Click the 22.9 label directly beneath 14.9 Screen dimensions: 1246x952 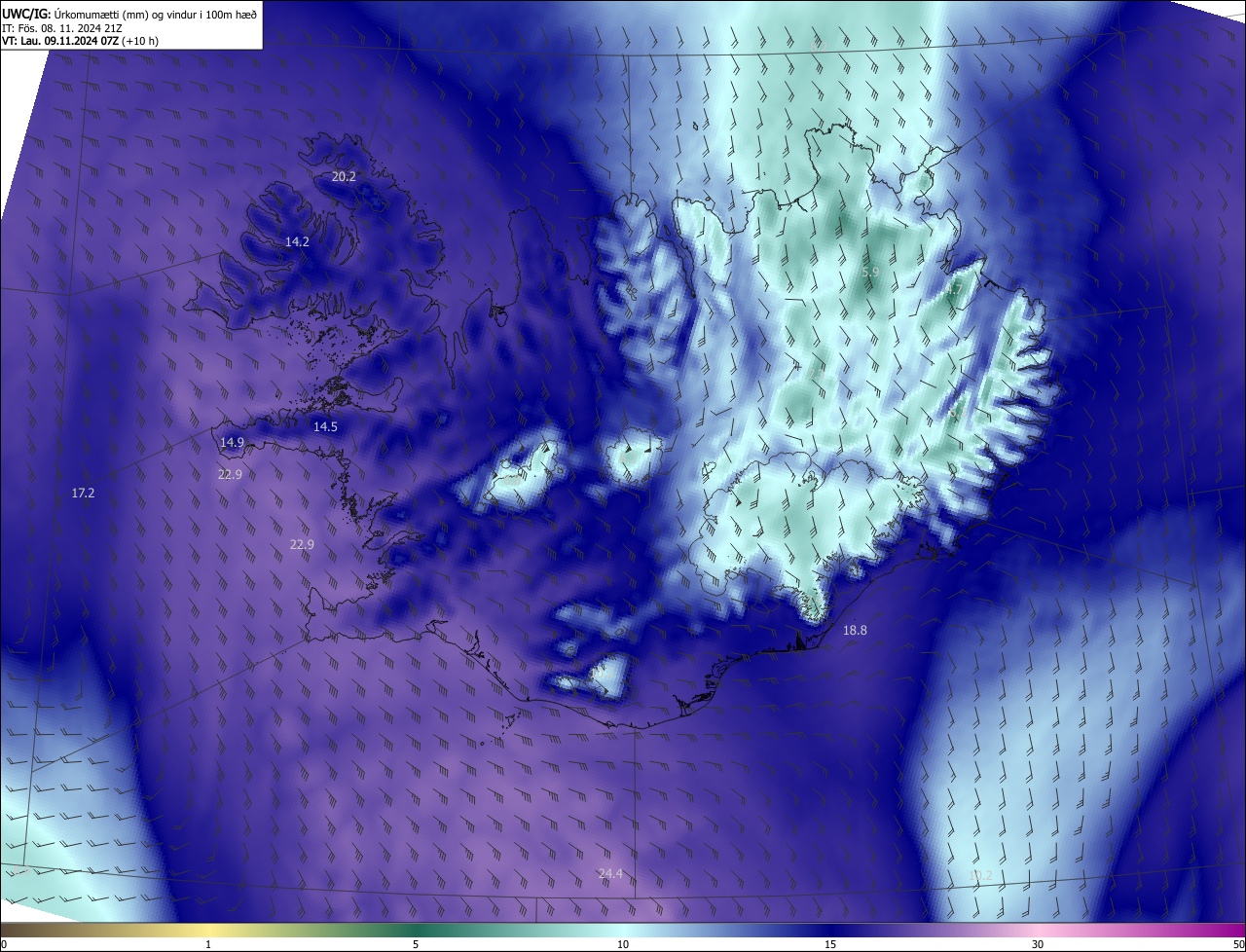pyautogui.click(x=230, y=475)
